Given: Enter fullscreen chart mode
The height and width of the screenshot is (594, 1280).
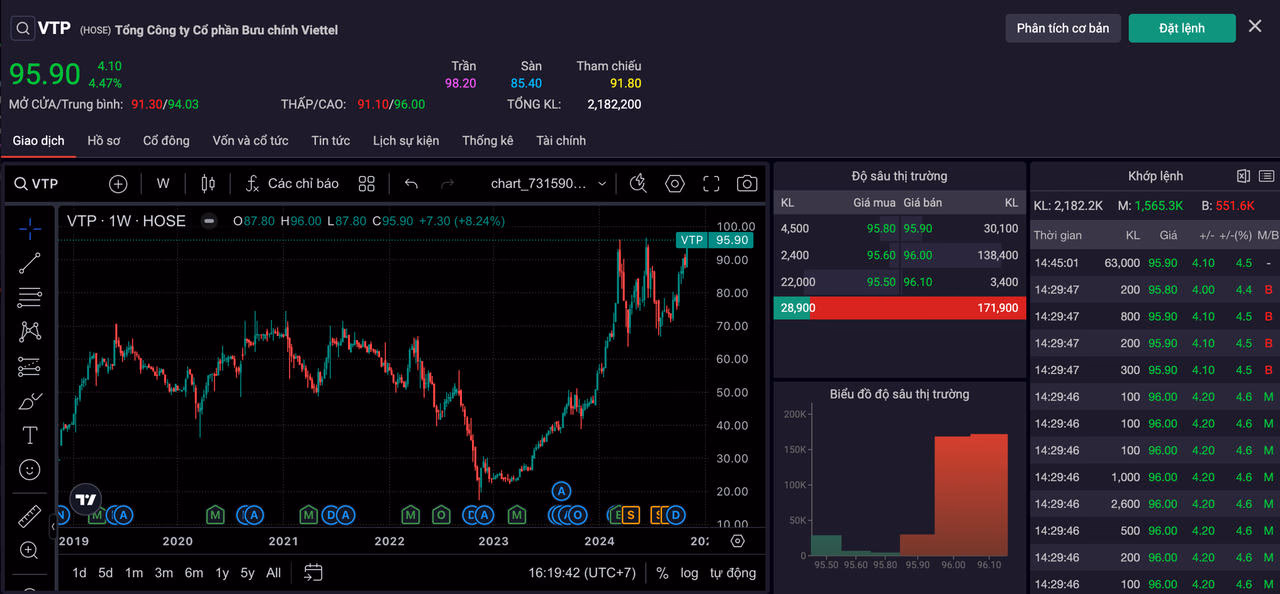Looking at the screenshot, I should click(711, 184).
